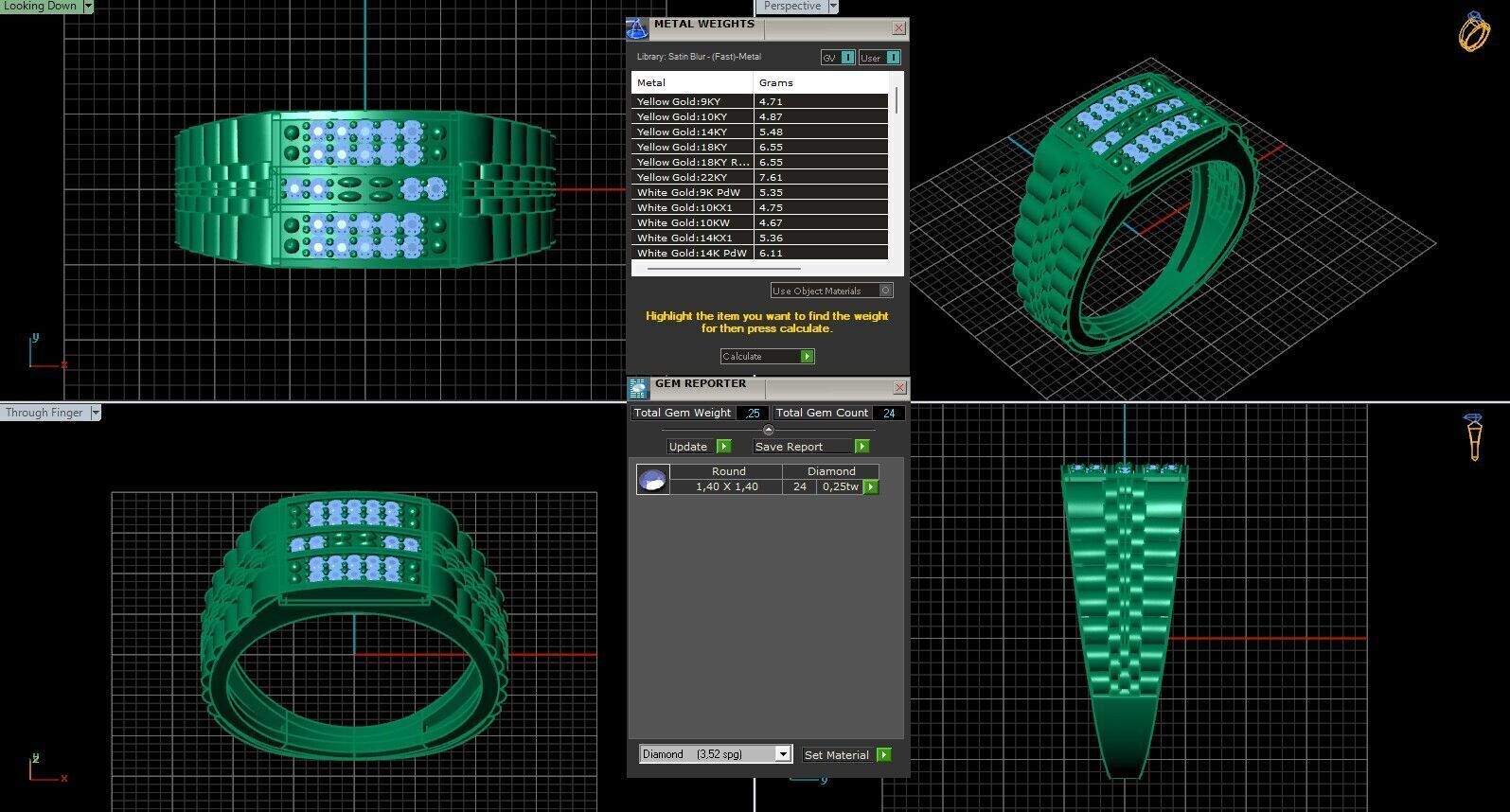Click the gem count 24 cell in table

(800, 487)
